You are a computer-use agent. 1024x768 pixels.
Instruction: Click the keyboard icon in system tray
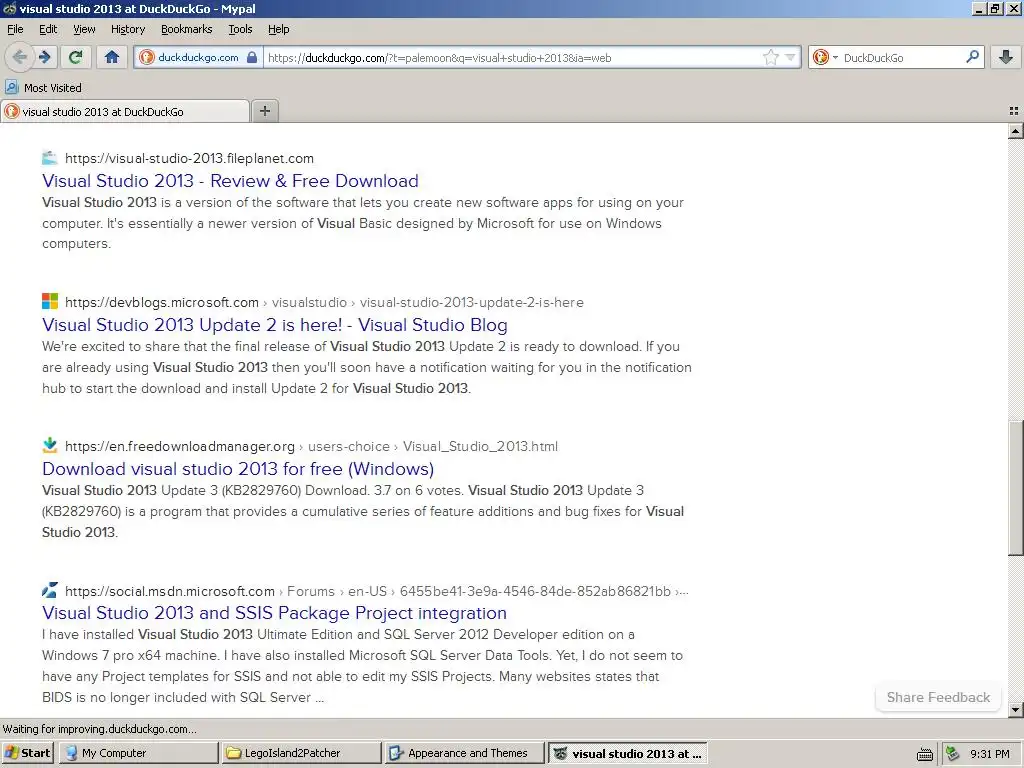tap(924, 754)
